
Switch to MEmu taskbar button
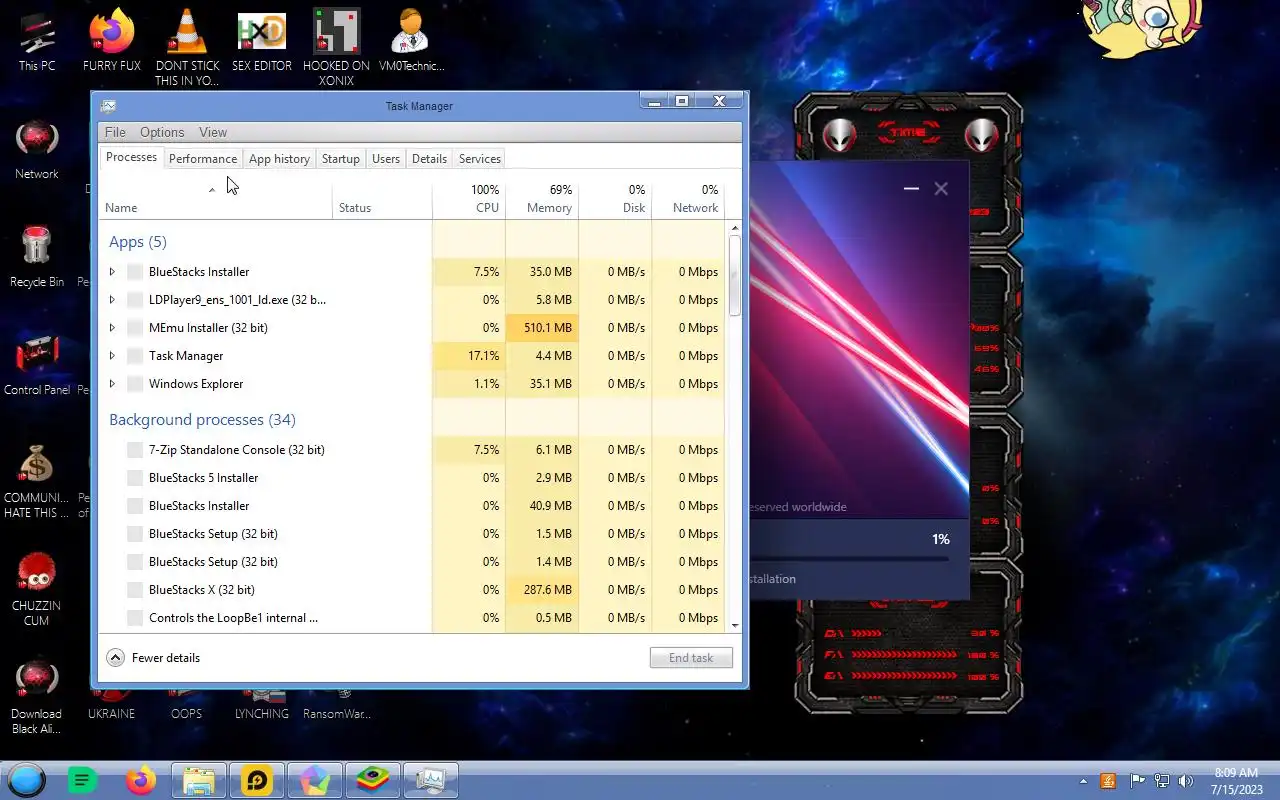(x=315, y=780)
